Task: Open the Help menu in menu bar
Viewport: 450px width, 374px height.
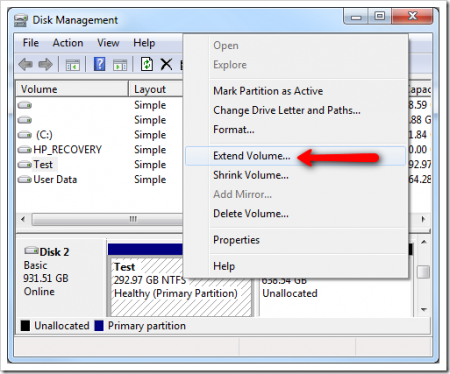Action: coord(144,43)
